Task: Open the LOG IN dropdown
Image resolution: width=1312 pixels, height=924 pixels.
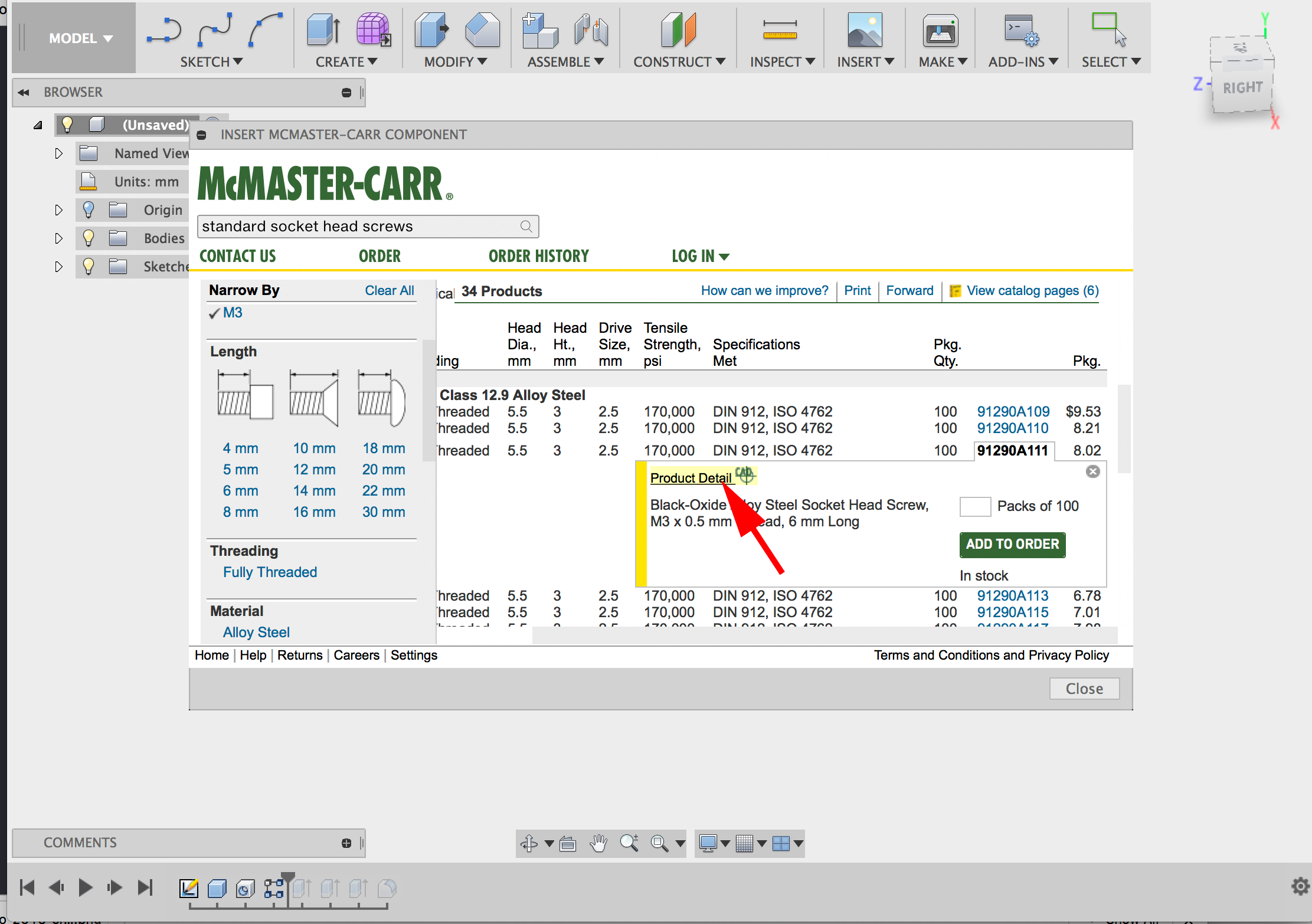Action: (701, 256)
